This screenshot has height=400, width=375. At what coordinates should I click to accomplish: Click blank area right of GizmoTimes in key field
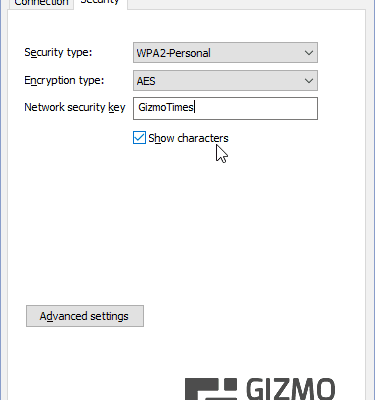coord(257,108)
